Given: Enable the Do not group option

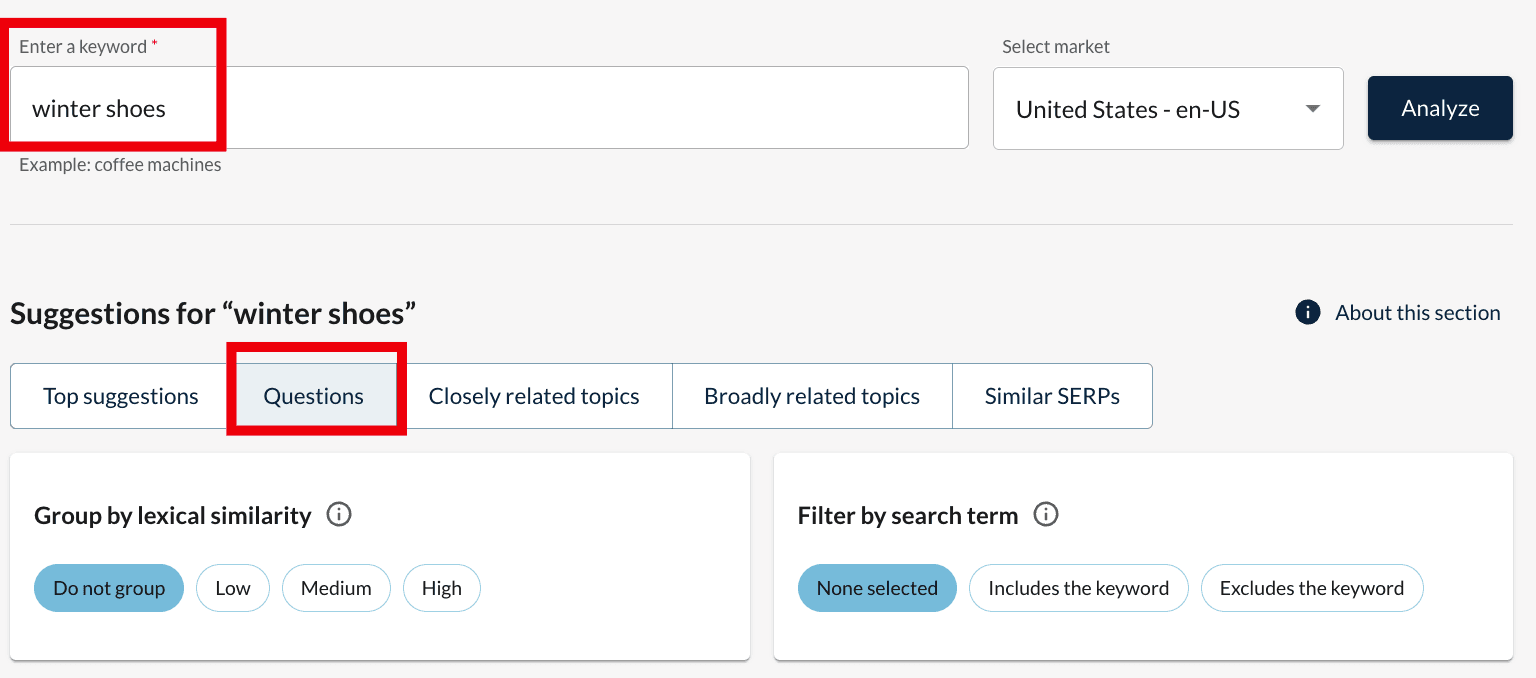Looking at the screenshot, I should [x=108, y=588].
